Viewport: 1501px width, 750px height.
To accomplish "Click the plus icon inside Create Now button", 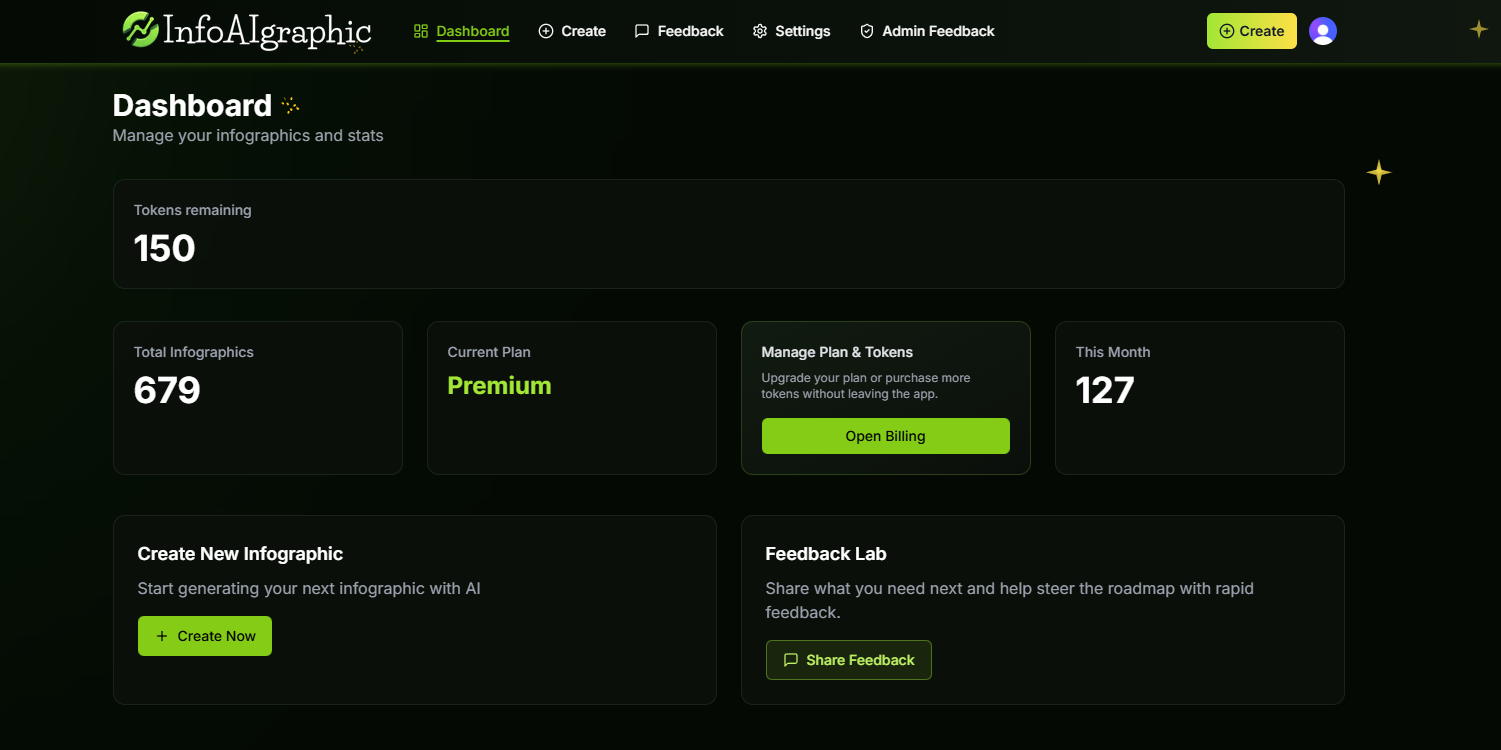I will click(161, 635).
